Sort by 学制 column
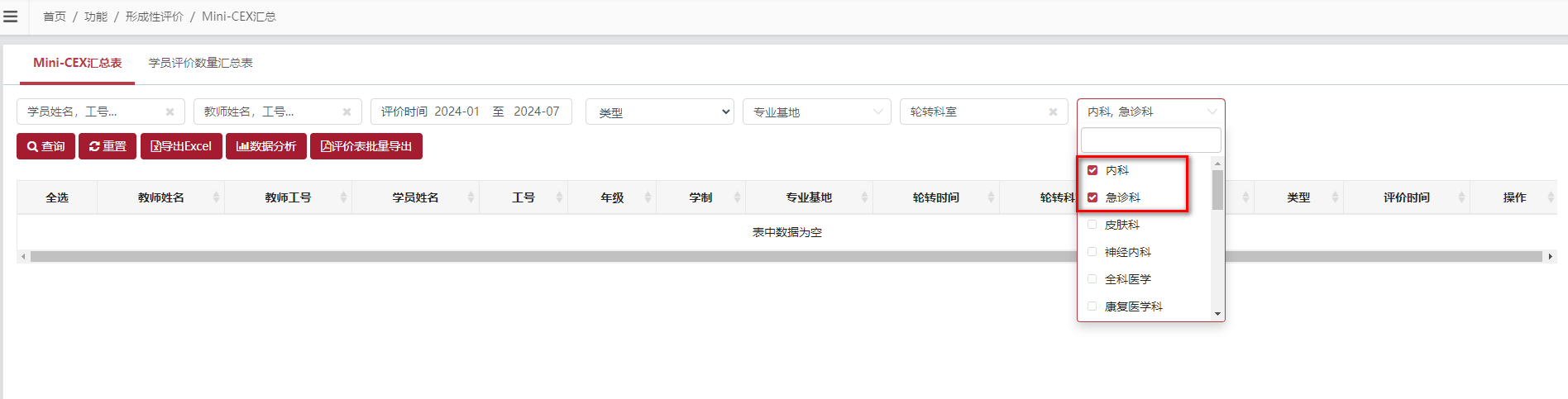 coord(701,197)
